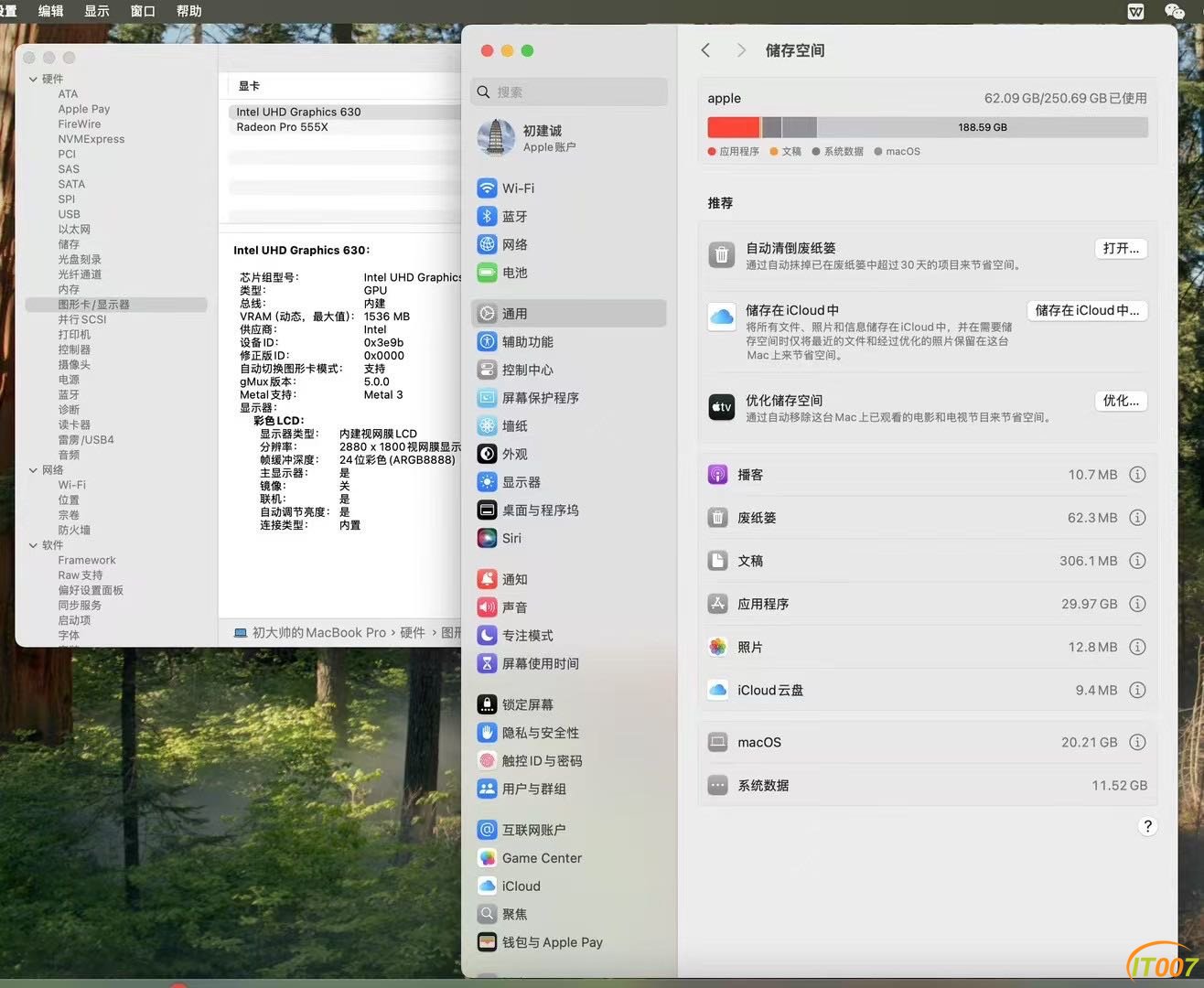The image size is (1204, 988).
Task: Open the 蓝牙 Bluetooth settings
Action: (569, 217)
